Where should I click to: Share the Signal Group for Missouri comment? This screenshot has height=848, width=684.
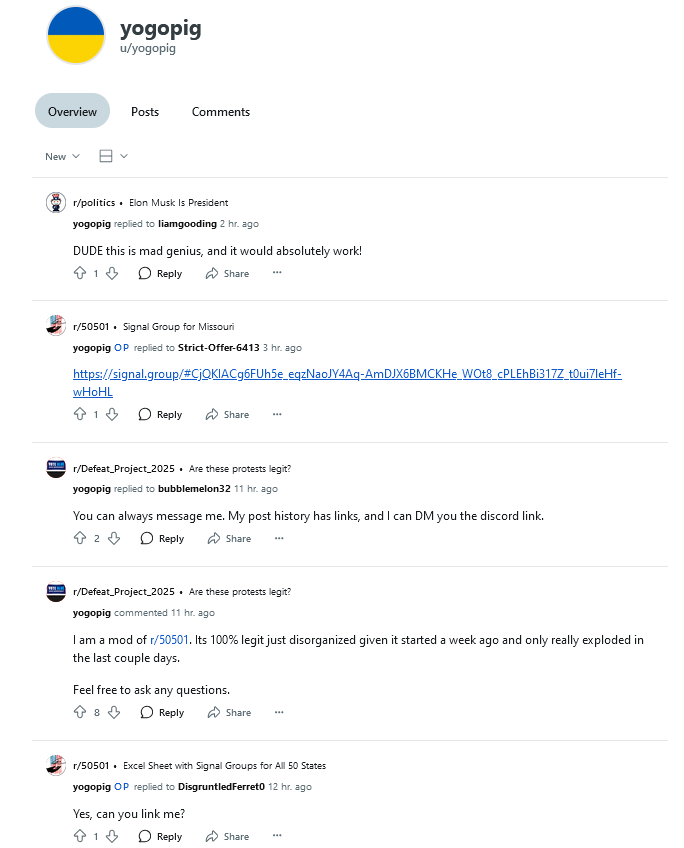pyautogui.click(x=227, y=414)
